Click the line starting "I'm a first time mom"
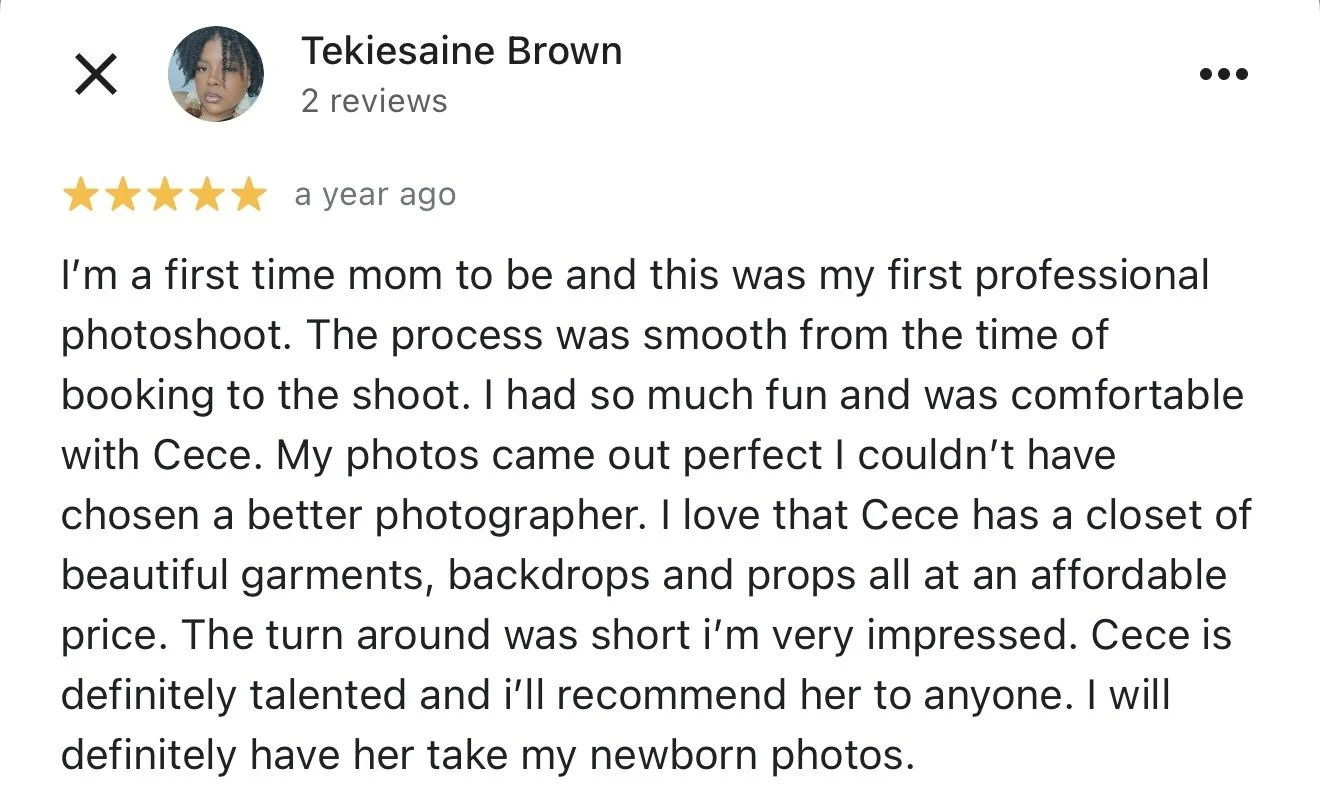Screen dimensions: 1320x794 635,276
